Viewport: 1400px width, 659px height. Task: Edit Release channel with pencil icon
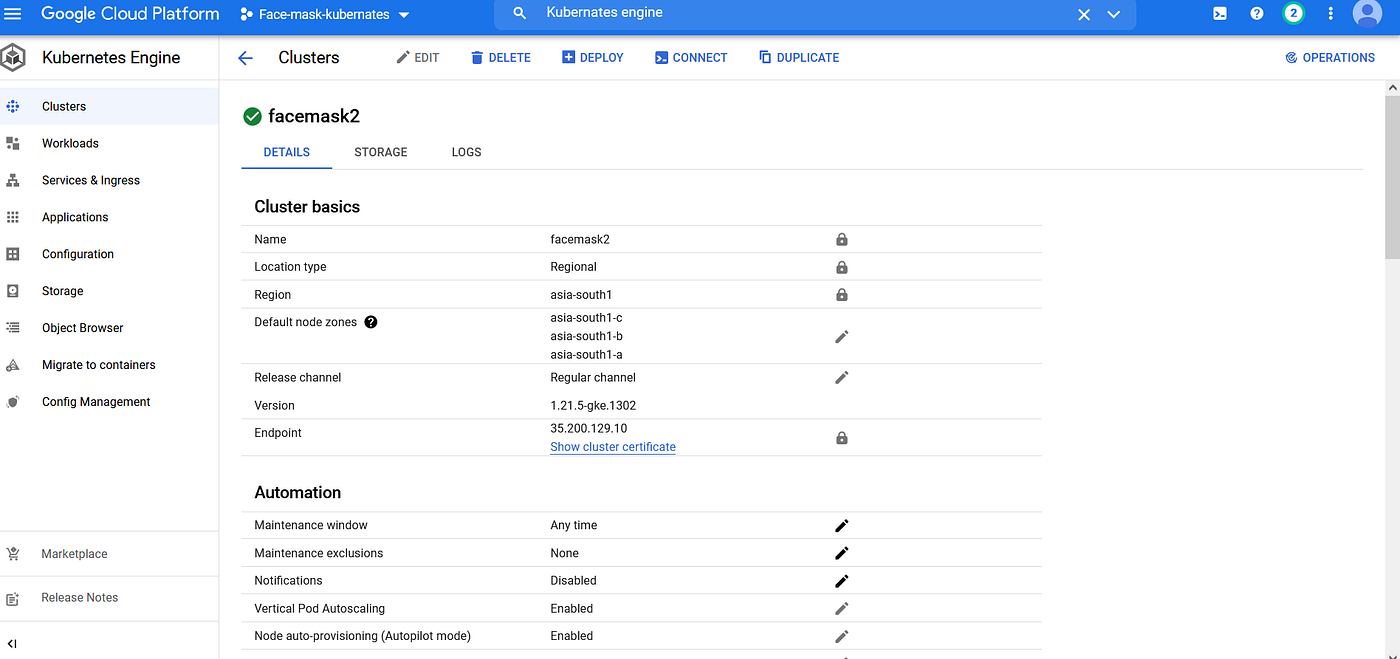coord(842,377)
